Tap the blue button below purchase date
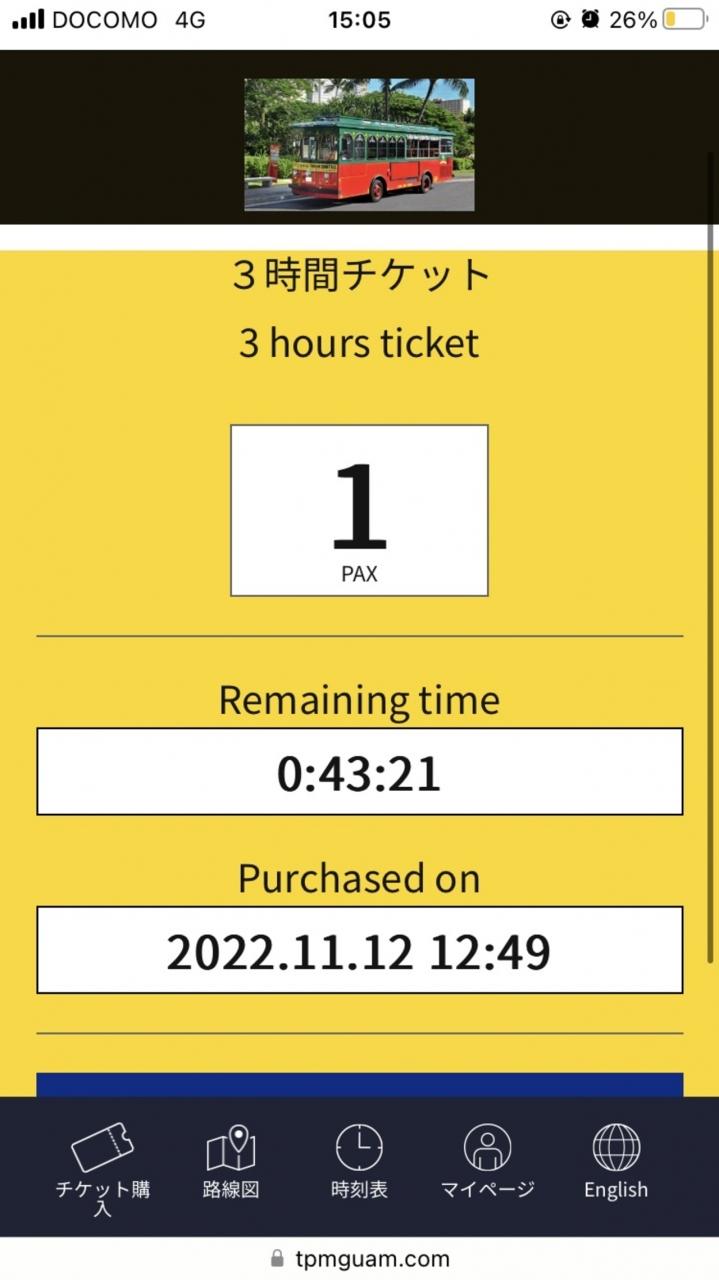This screenshot has width=719, height=1280. click(359, 1085)
